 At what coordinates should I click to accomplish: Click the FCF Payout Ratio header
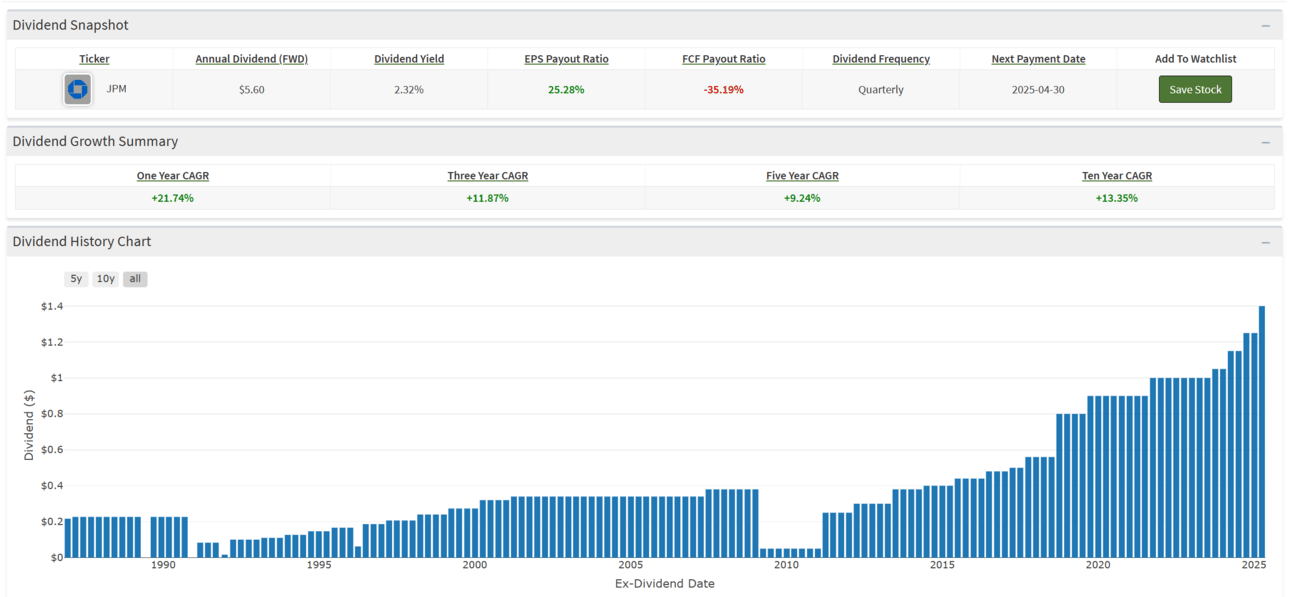click(x=724, y=59)
